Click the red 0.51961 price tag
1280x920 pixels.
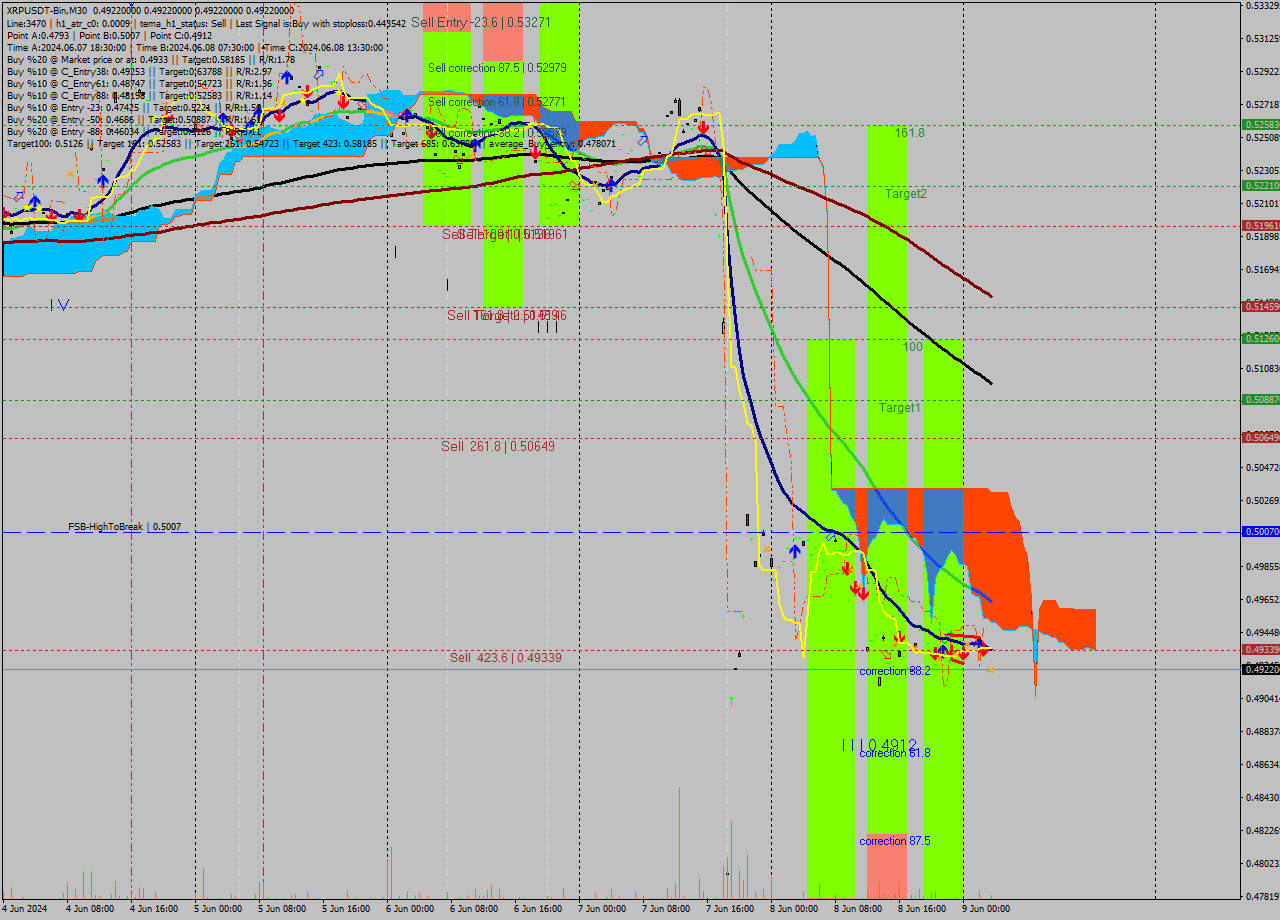[x=1260, y=226]
